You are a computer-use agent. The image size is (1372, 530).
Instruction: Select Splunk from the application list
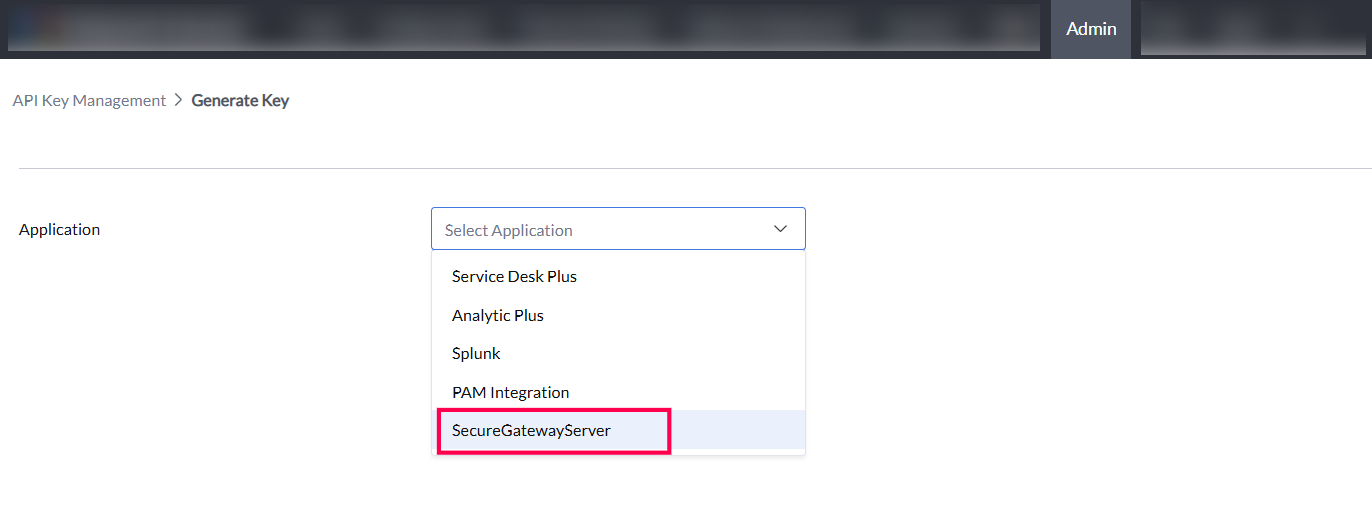tap(618, 353)
